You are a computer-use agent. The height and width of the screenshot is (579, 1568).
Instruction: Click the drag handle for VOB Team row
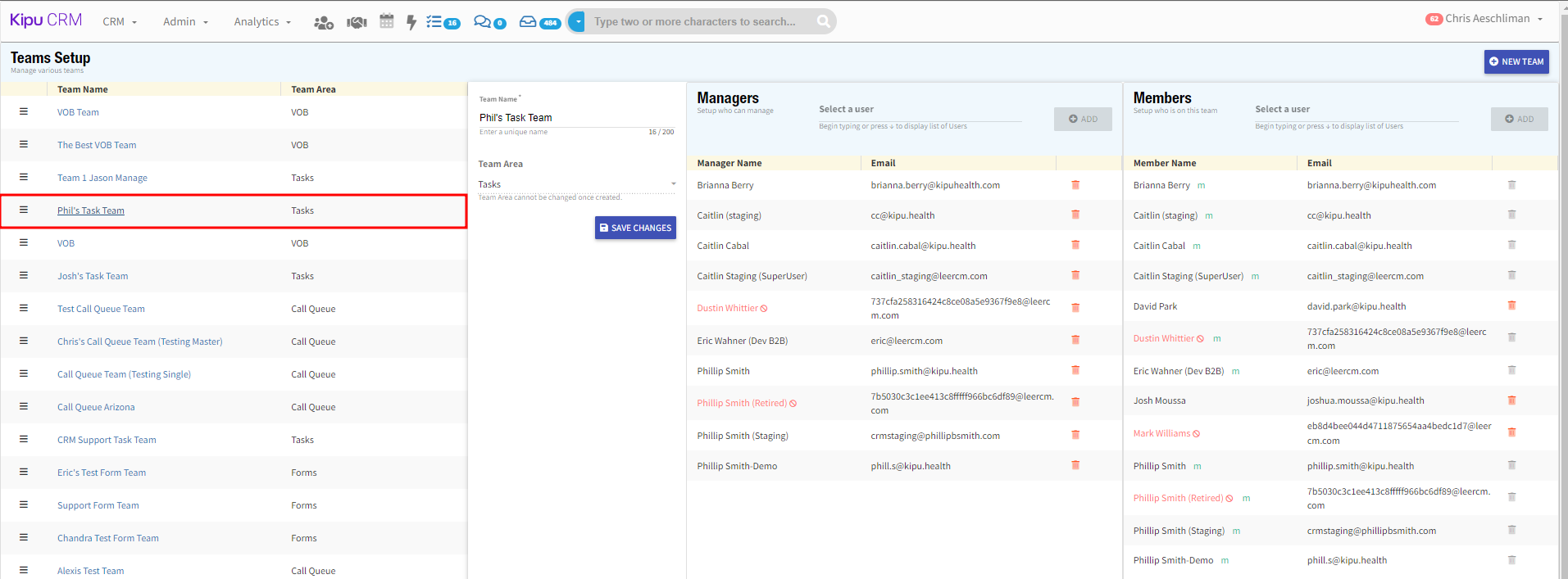pos(24,112)
